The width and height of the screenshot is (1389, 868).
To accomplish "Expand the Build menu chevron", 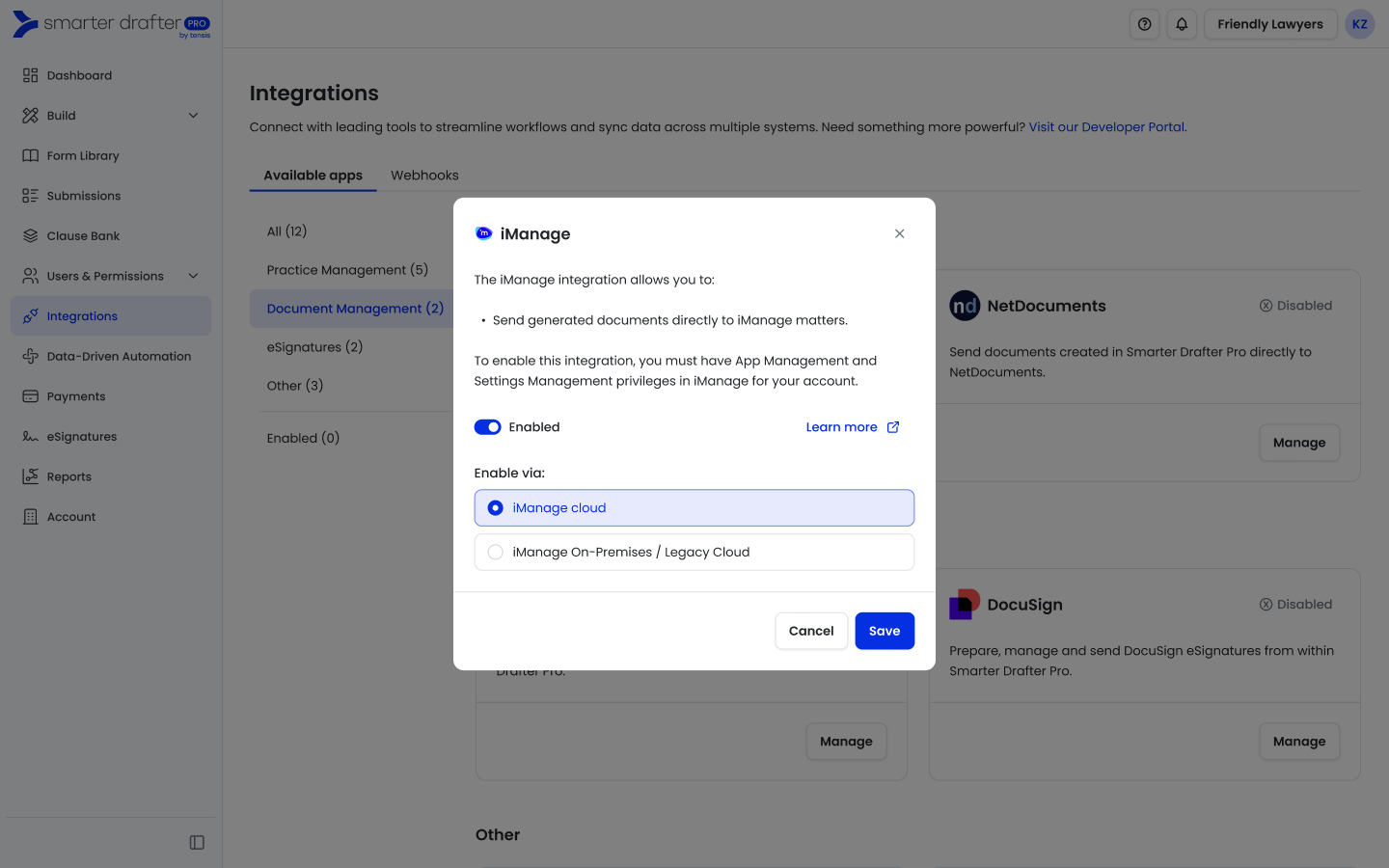I will click(x=193, y=116).
